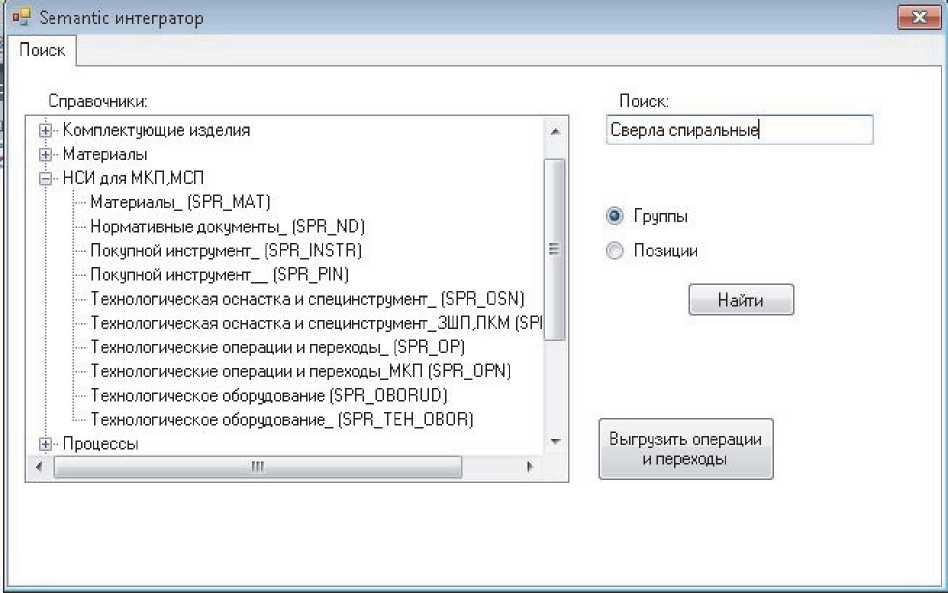Image resolution: width=948 pixels, height=593 pixels.
Task: Expand the Комплектующие изделия node
Action: [45, 130]
